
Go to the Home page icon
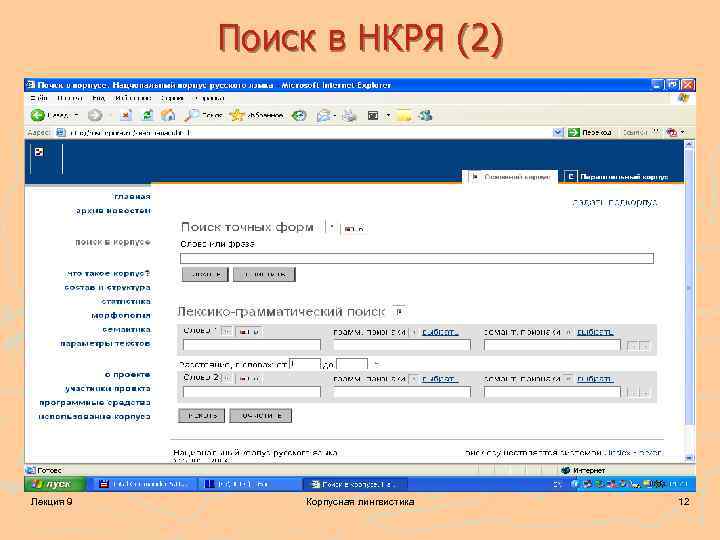[x=168, y=115]
